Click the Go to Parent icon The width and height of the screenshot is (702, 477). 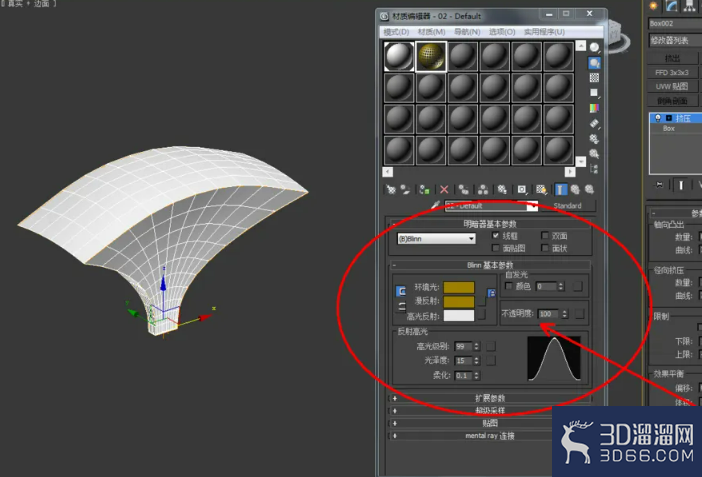coord(575,189)
